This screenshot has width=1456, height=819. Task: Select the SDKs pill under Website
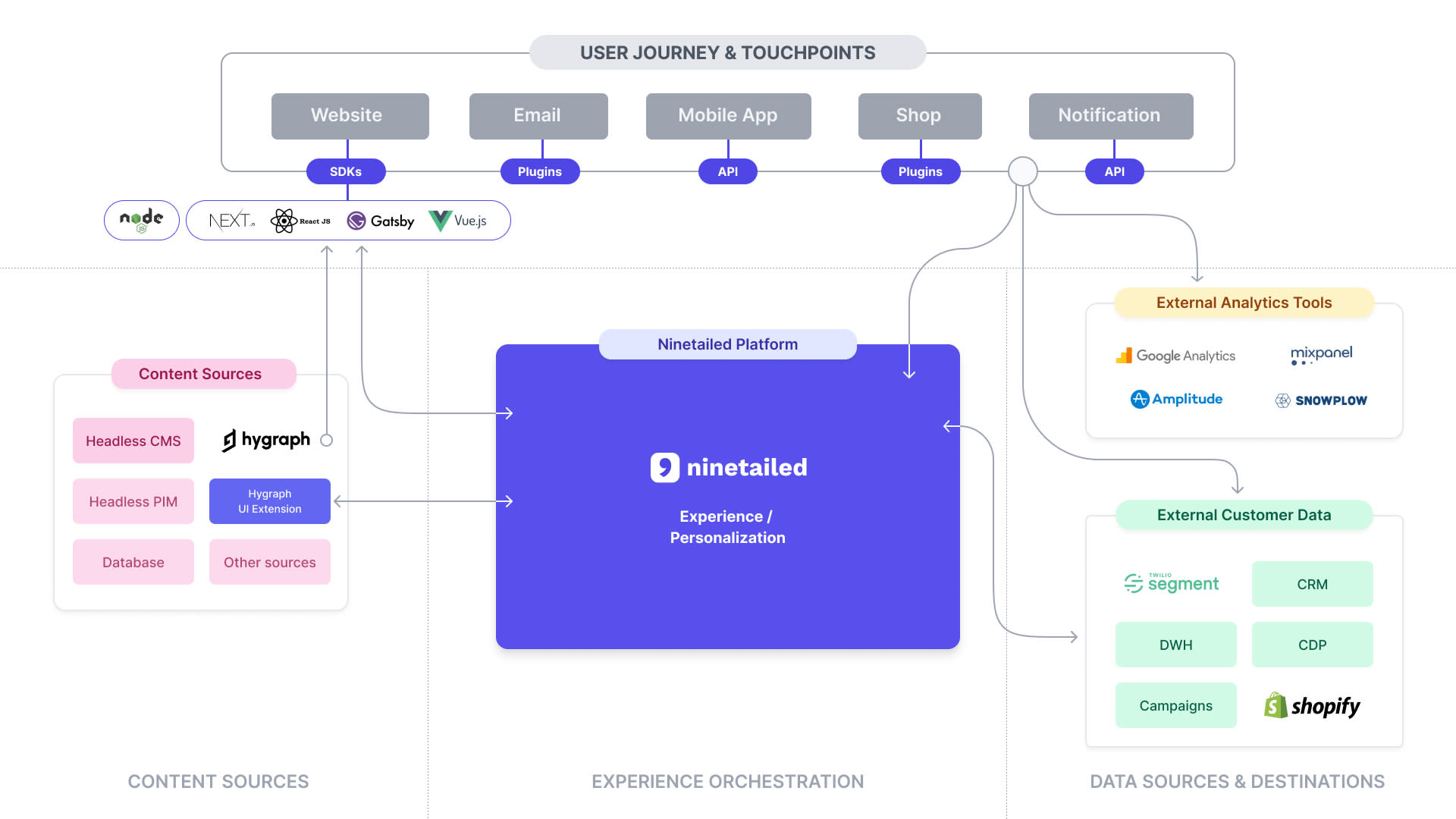[x=346, y=171]
